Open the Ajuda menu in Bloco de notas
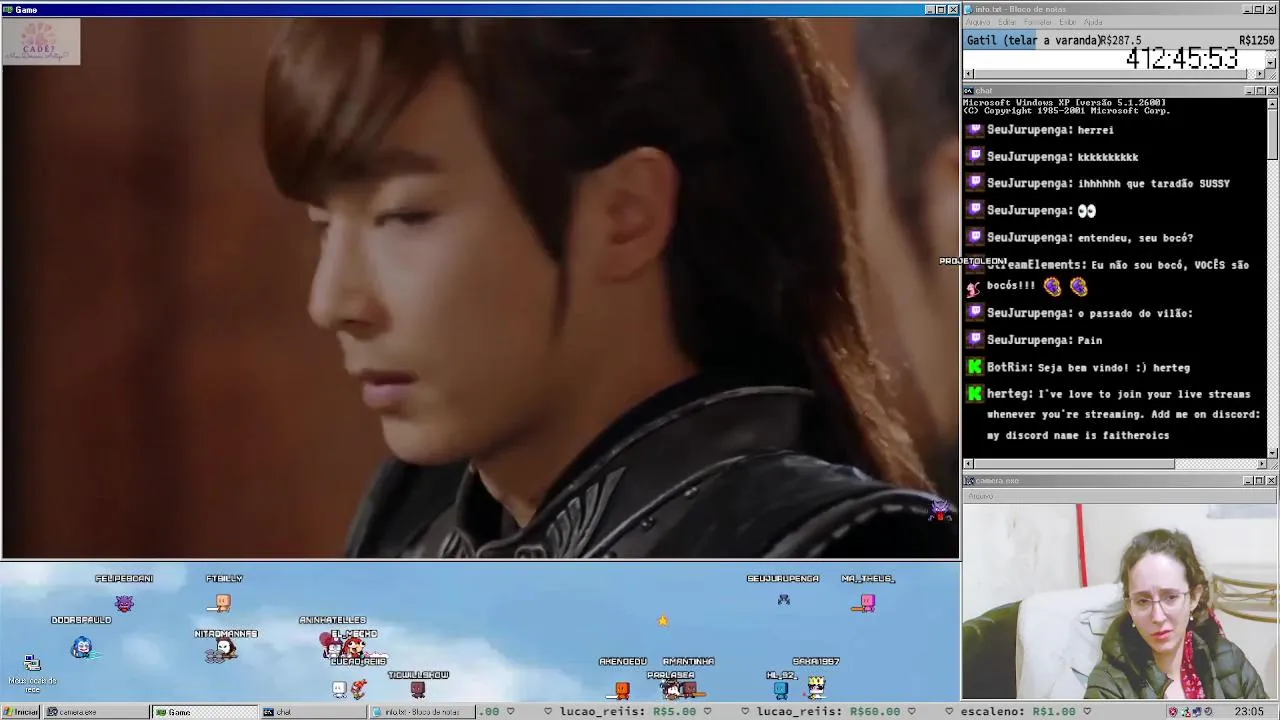The width and height of the screenshot is (1280, 720). pos(1093,22)
